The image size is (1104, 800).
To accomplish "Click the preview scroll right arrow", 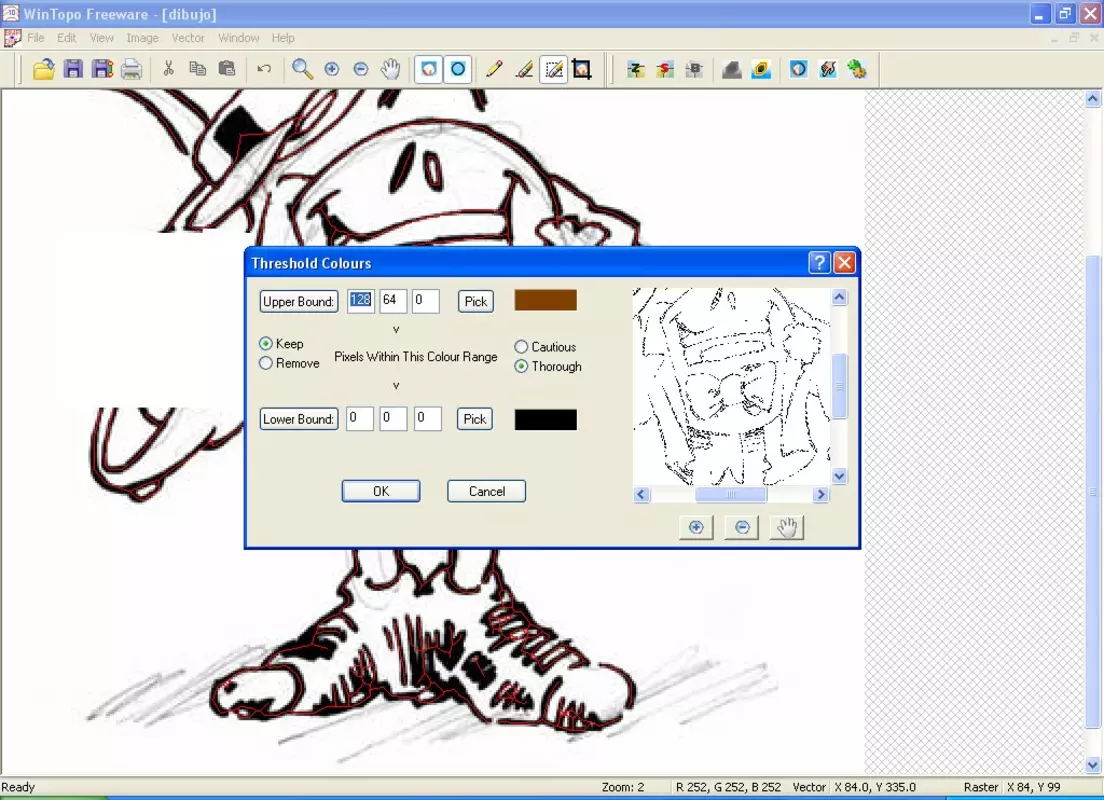I will [x=820, y=494].
